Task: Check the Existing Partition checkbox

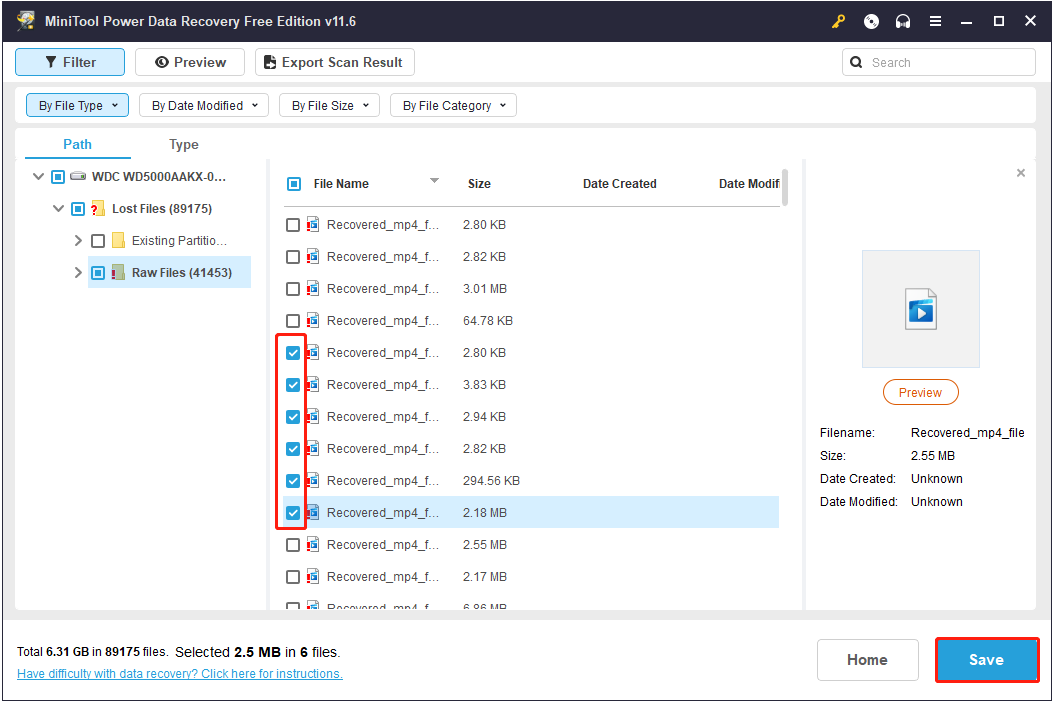Action: pos(98,241)
